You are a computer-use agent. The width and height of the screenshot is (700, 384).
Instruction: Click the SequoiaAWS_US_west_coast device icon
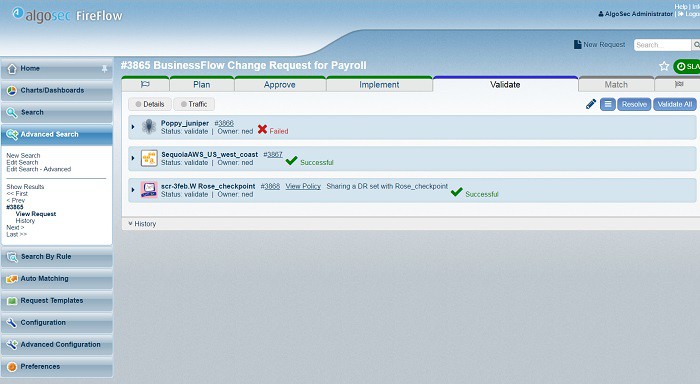149,158
